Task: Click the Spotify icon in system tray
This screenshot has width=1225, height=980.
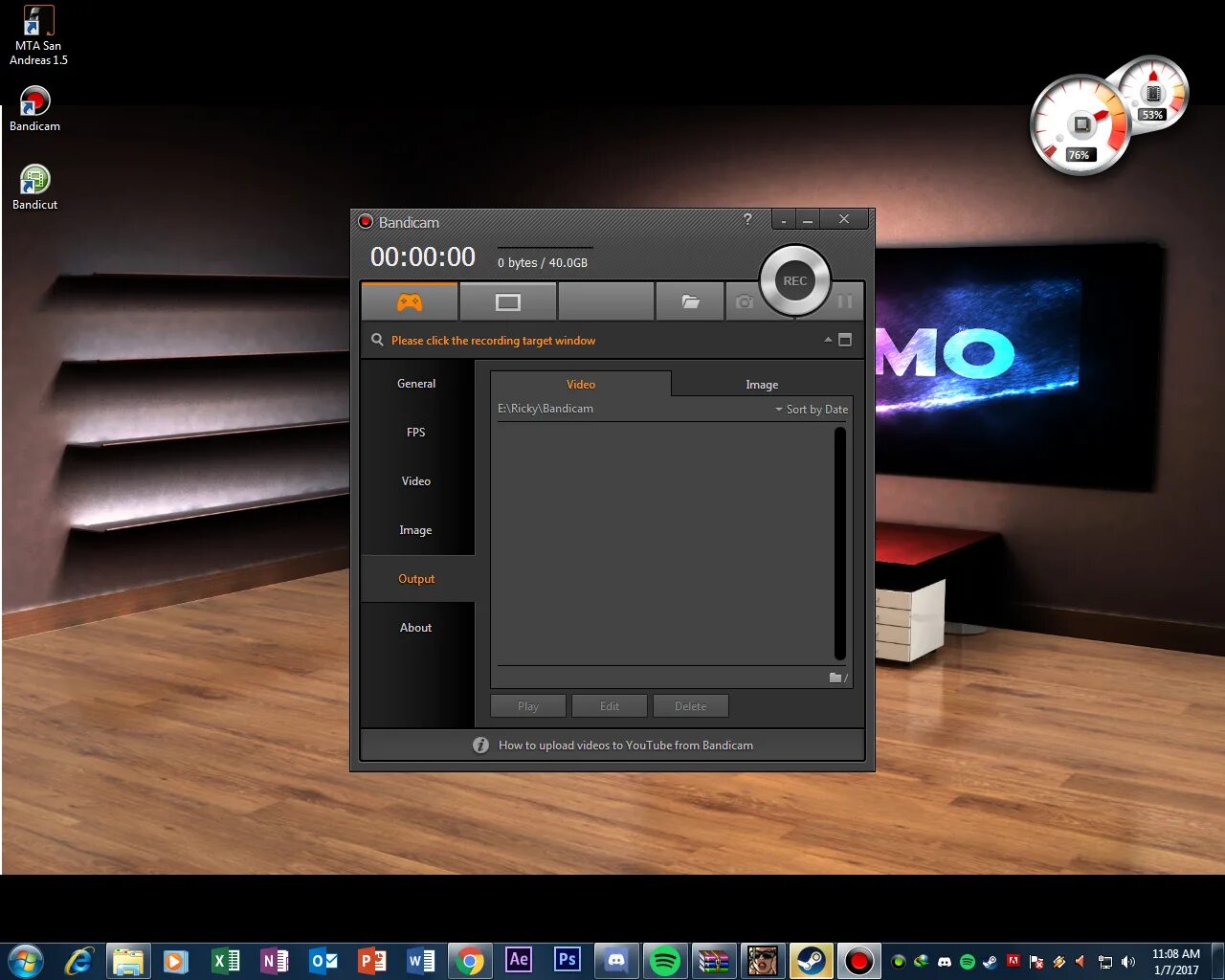Action: tap(968, 962)
